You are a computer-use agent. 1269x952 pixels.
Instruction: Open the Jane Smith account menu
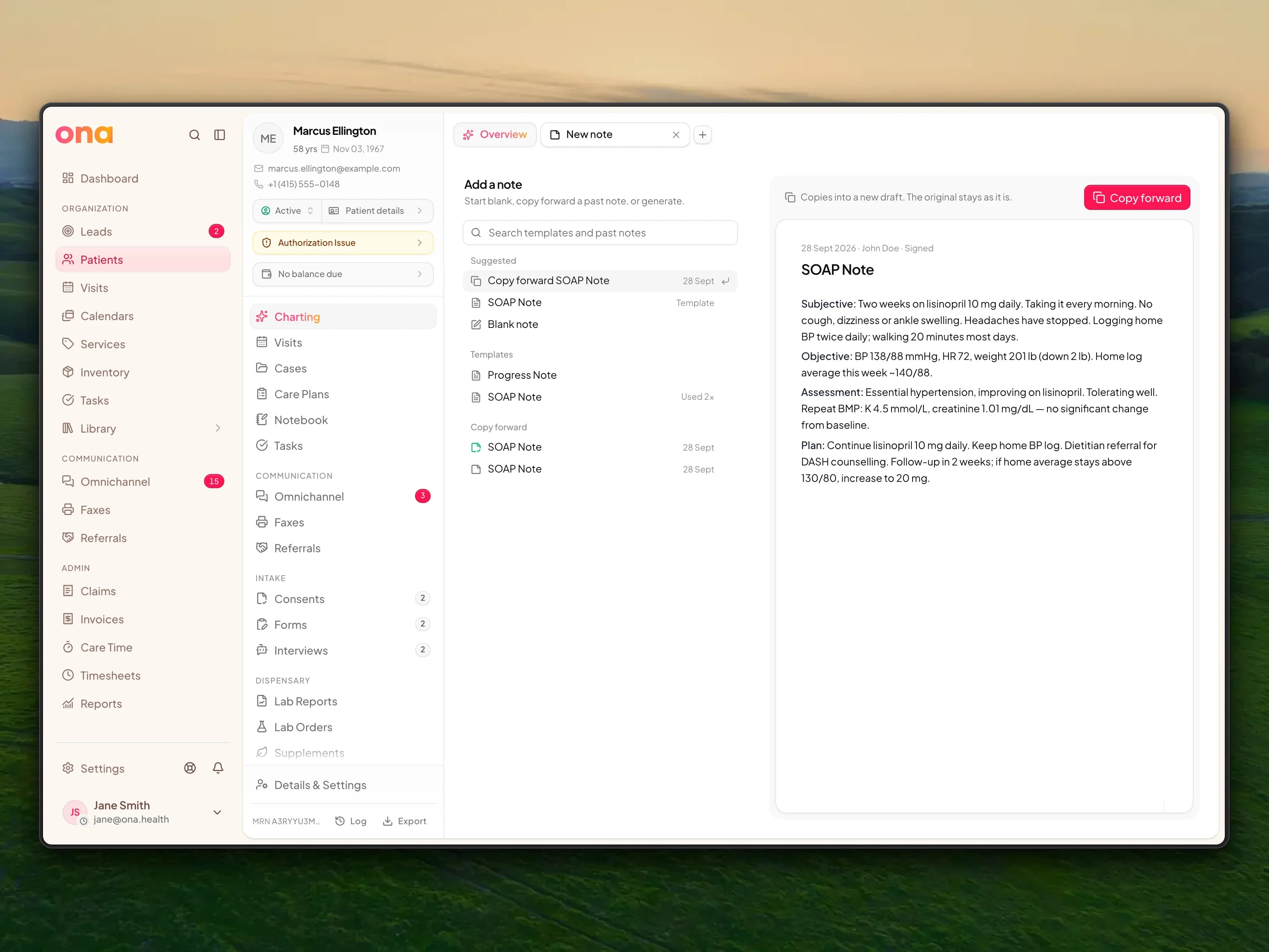143,812
